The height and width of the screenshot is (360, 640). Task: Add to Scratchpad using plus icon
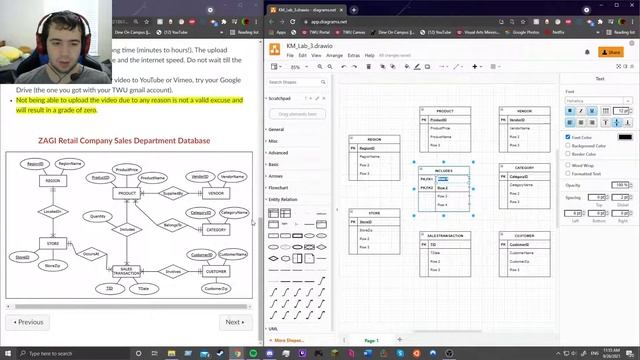(x=311, y=98)
